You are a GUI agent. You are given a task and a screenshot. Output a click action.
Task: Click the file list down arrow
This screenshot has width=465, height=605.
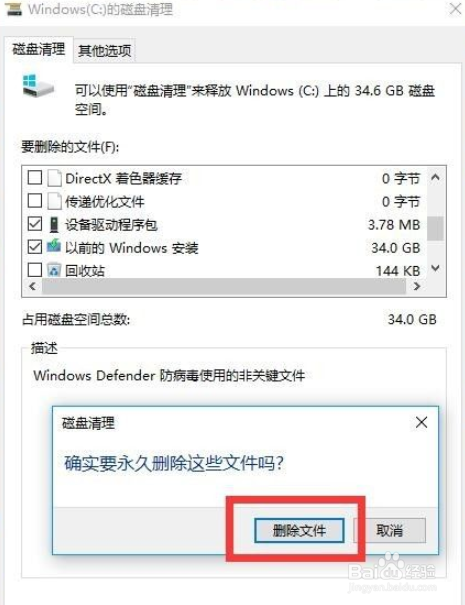[x=435, y=269]
